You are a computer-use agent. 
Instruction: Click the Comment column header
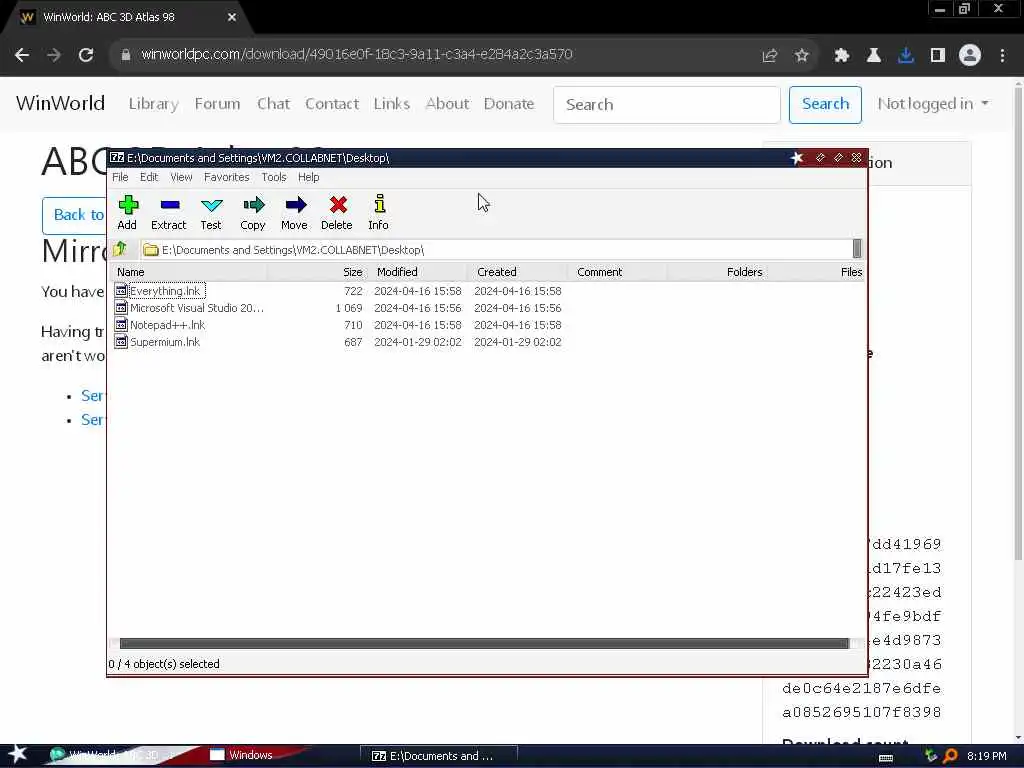617,272
